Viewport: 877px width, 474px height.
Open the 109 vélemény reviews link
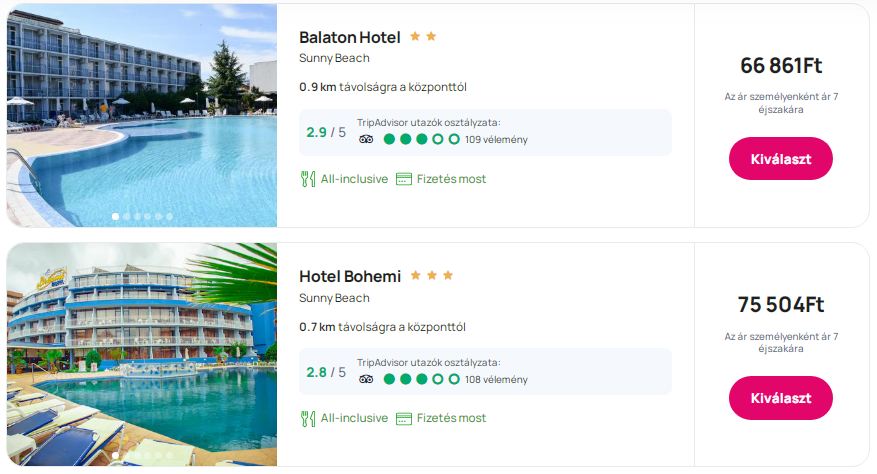click(496, 140)
